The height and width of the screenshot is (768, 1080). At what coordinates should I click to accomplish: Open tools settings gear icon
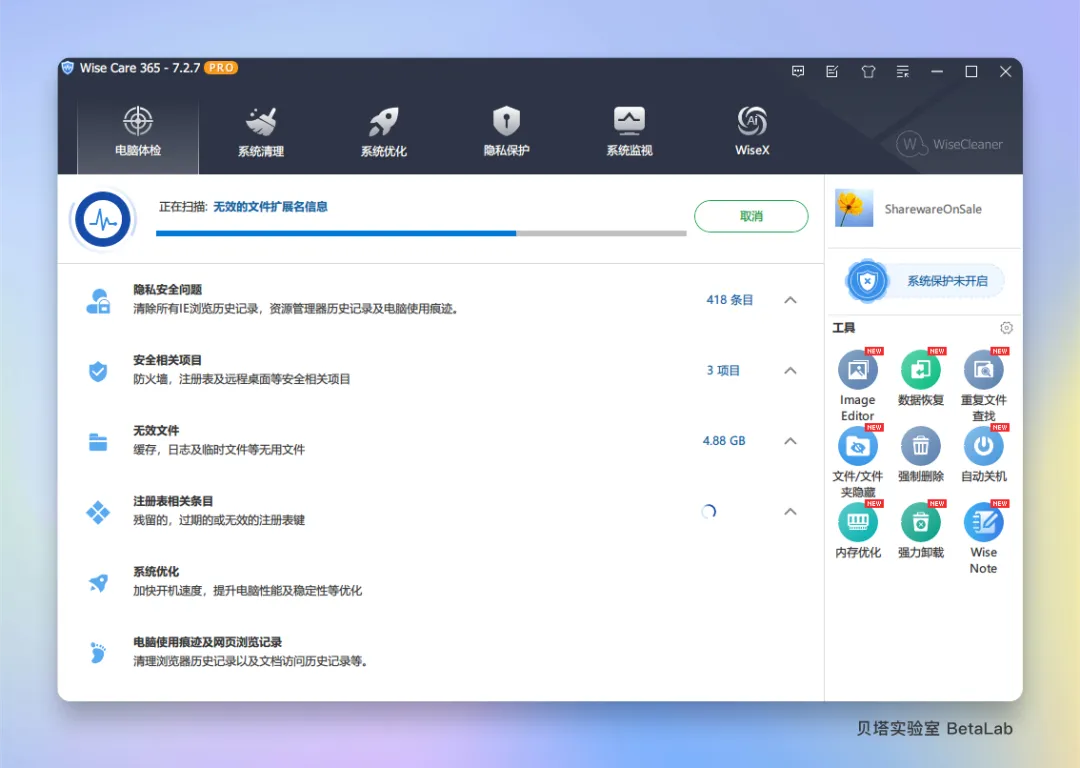pyautogui.click(x=1006, y=328)
